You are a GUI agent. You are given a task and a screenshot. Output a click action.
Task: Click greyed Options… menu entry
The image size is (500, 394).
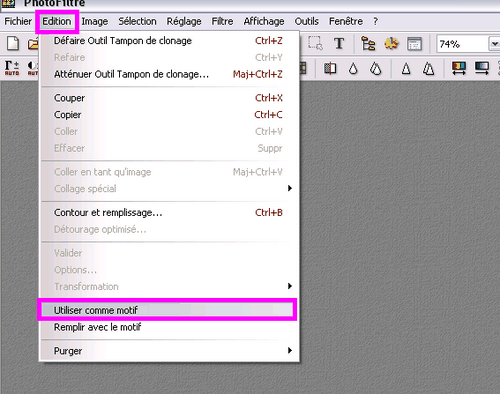tap(168, 270)
